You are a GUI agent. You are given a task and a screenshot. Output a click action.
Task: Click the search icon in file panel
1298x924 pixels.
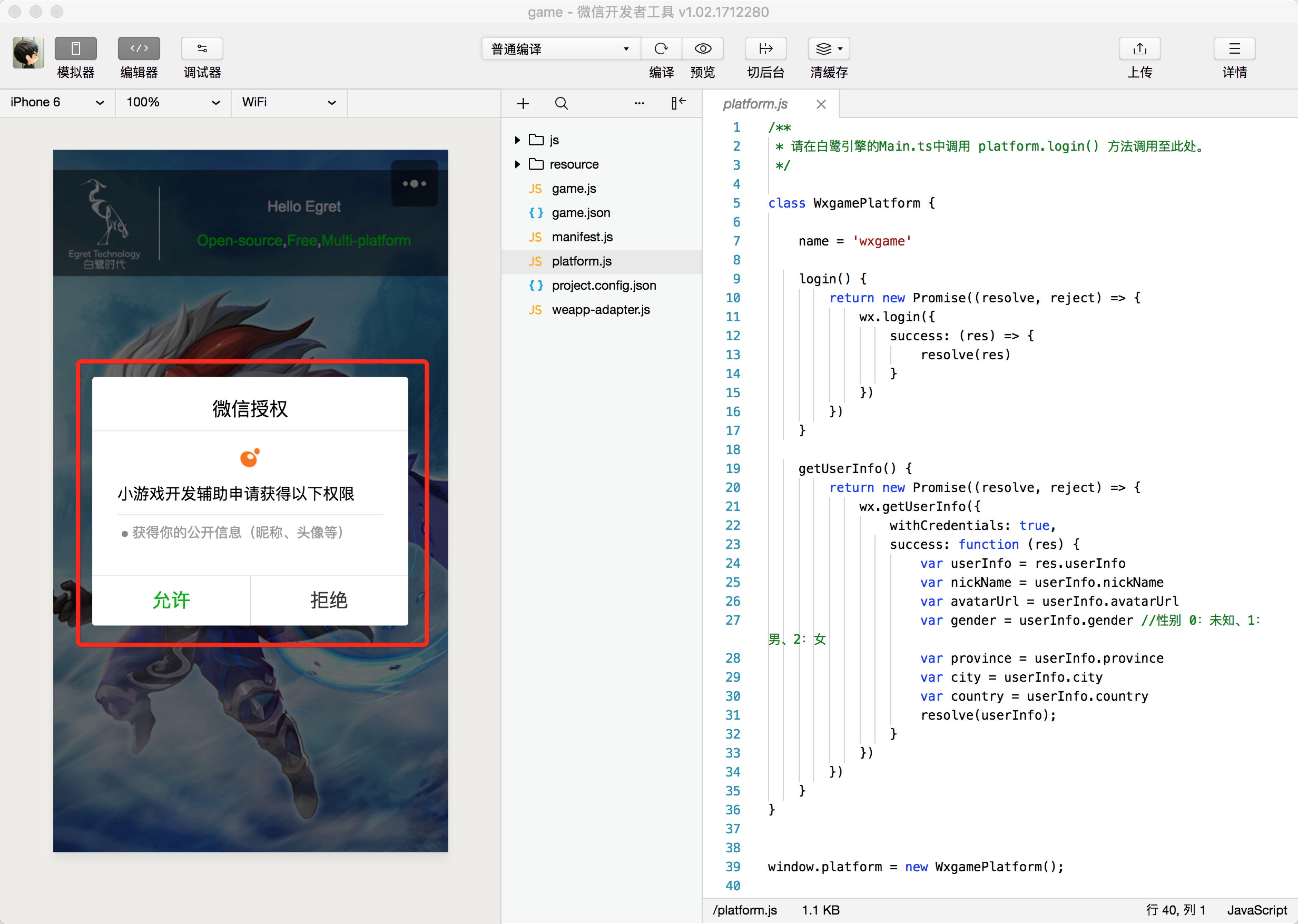pos(561,104)
